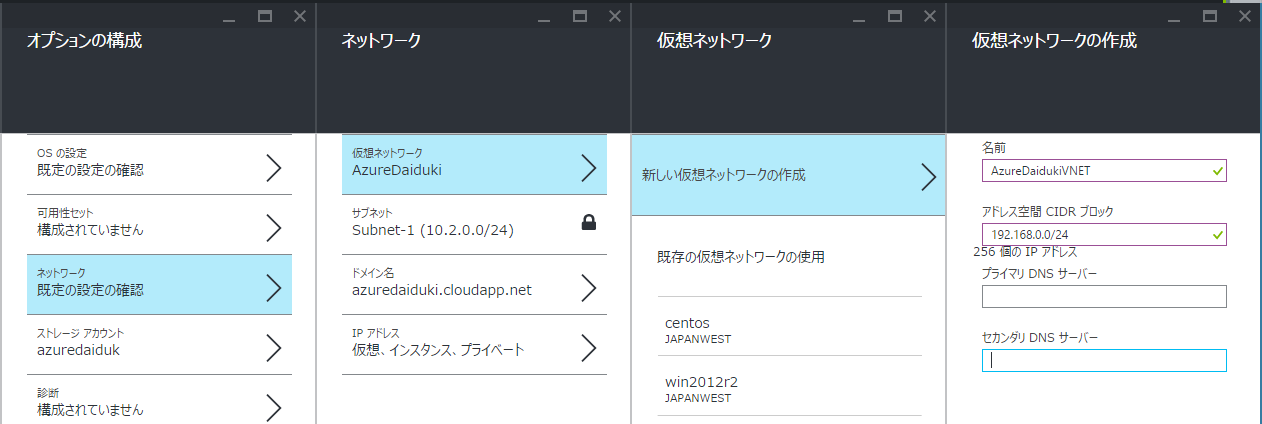Expand the OS の設定 chevron
This screenshot has width=1262, height=424.
(273, 168)
